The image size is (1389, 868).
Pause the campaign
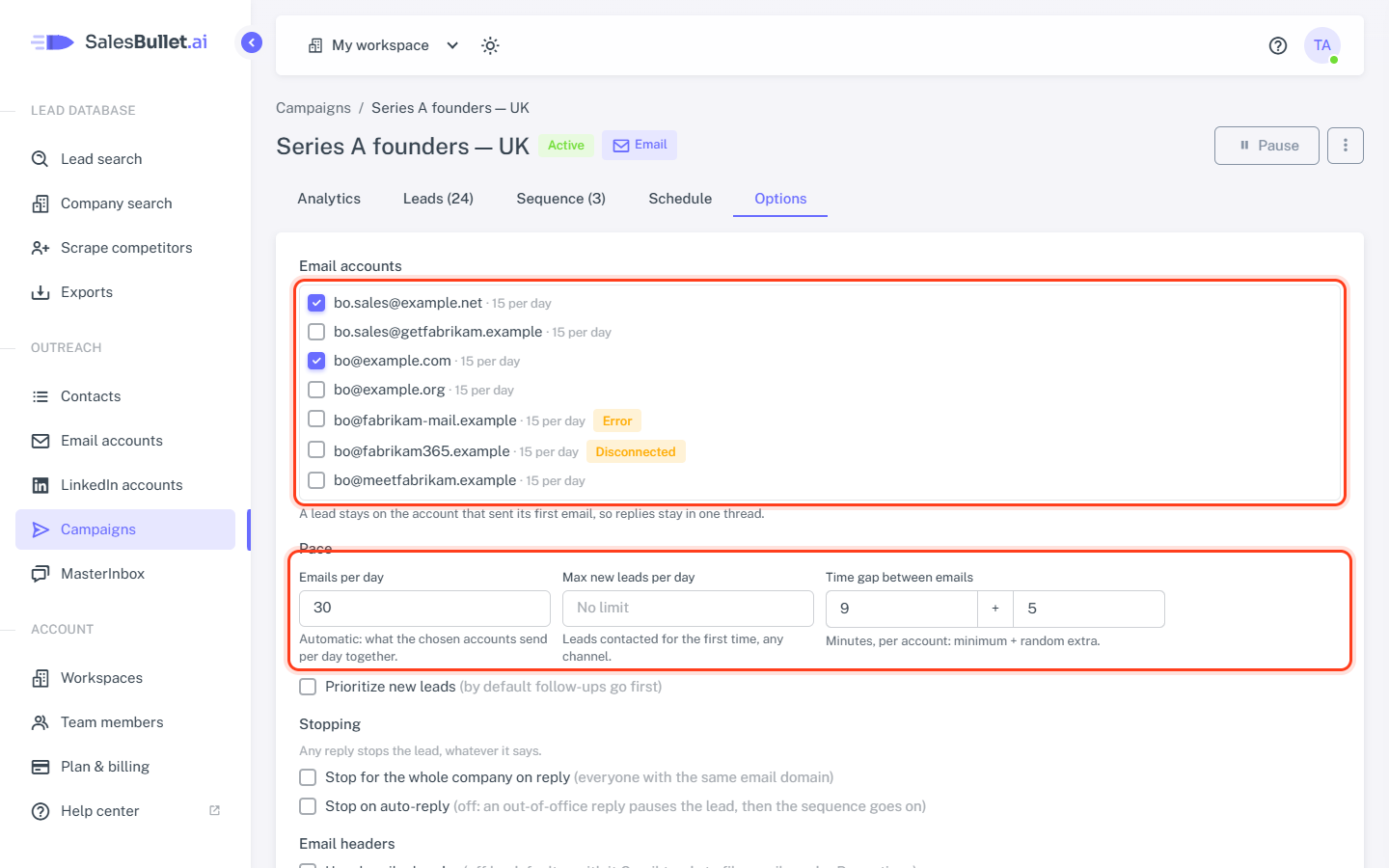(x=1266, y=146)
